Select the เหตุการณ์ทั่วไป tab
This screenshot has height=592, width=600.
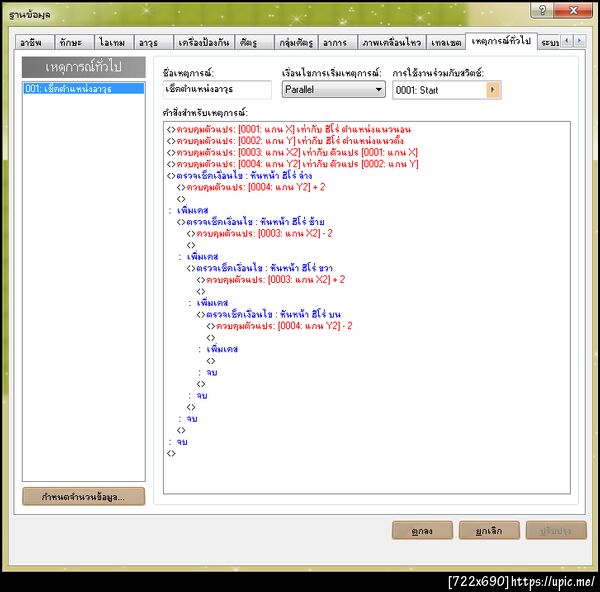[x=501, y=41]
